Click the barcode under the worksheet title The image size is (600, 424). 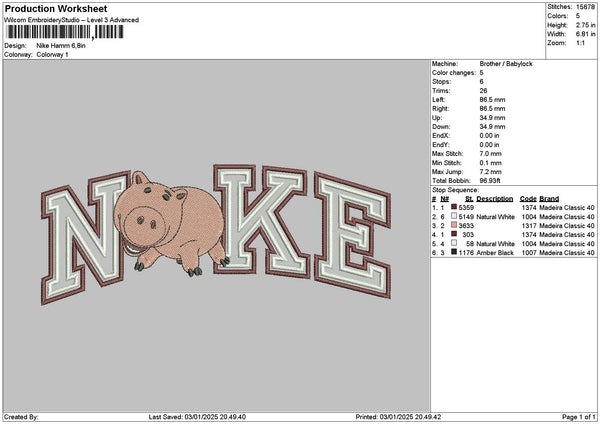coord(65,32)
